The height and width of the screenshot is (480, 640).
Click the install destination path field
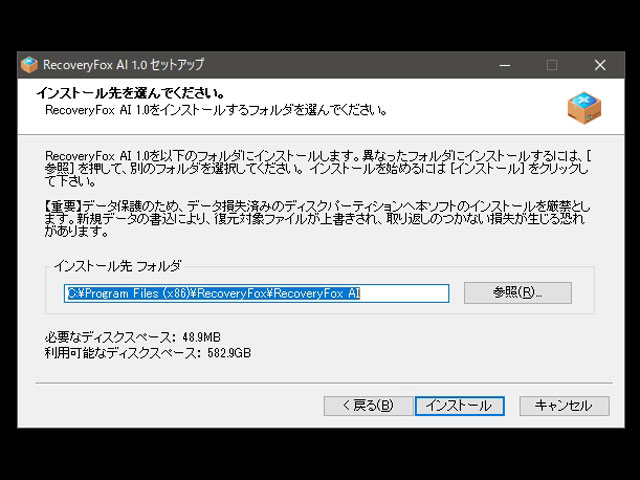pos(257,293)
